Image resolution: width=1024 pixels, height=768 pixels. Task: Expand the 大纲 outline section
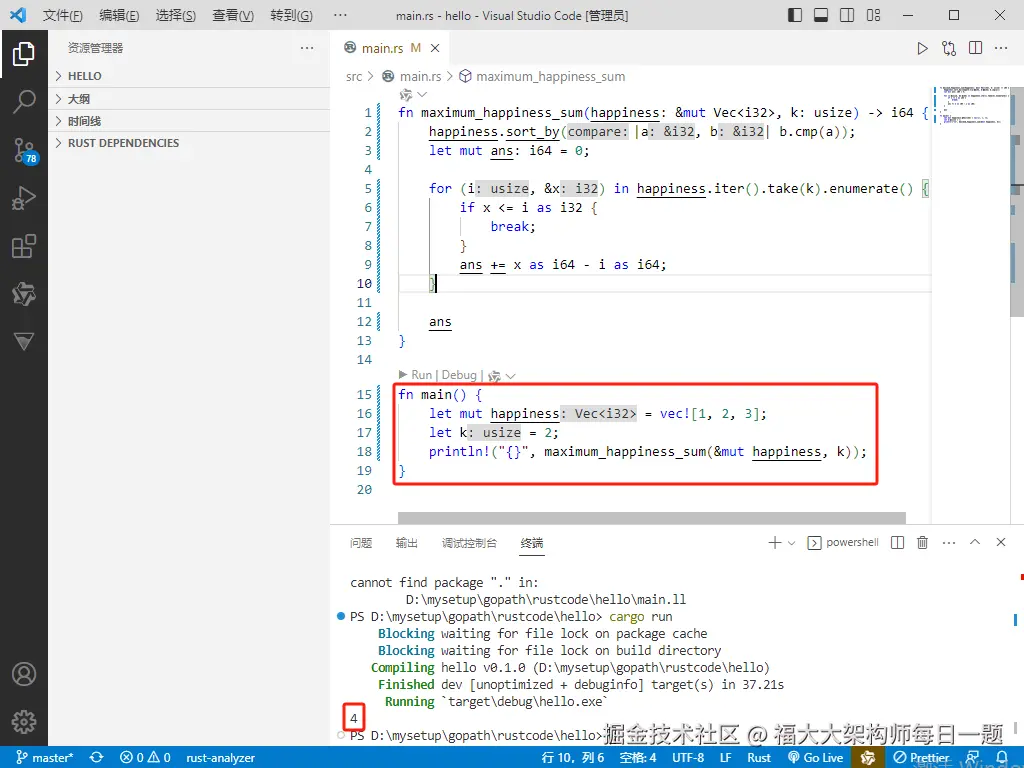pyautogui.click(x=189, y=99)
